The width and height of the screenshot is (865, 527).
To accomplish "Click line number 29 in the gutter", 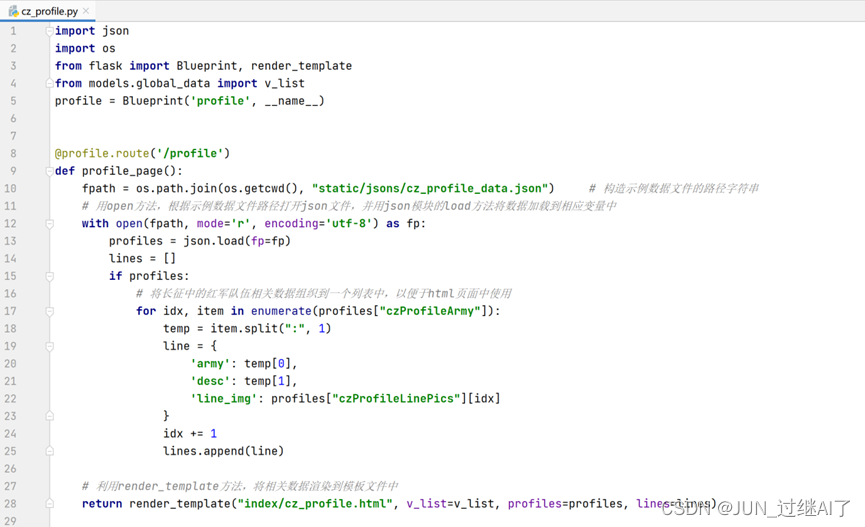I will pos(10,521).
